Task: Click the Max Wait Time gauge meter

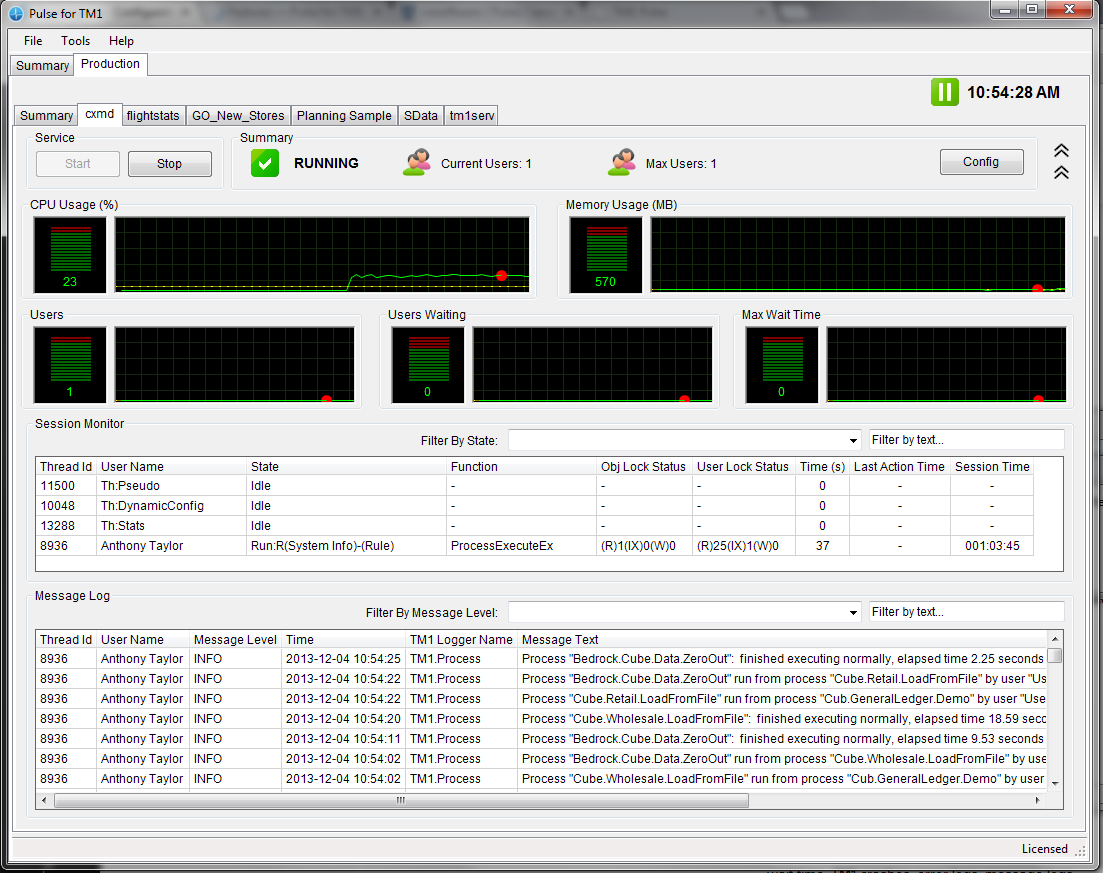Action: (782, 364)
